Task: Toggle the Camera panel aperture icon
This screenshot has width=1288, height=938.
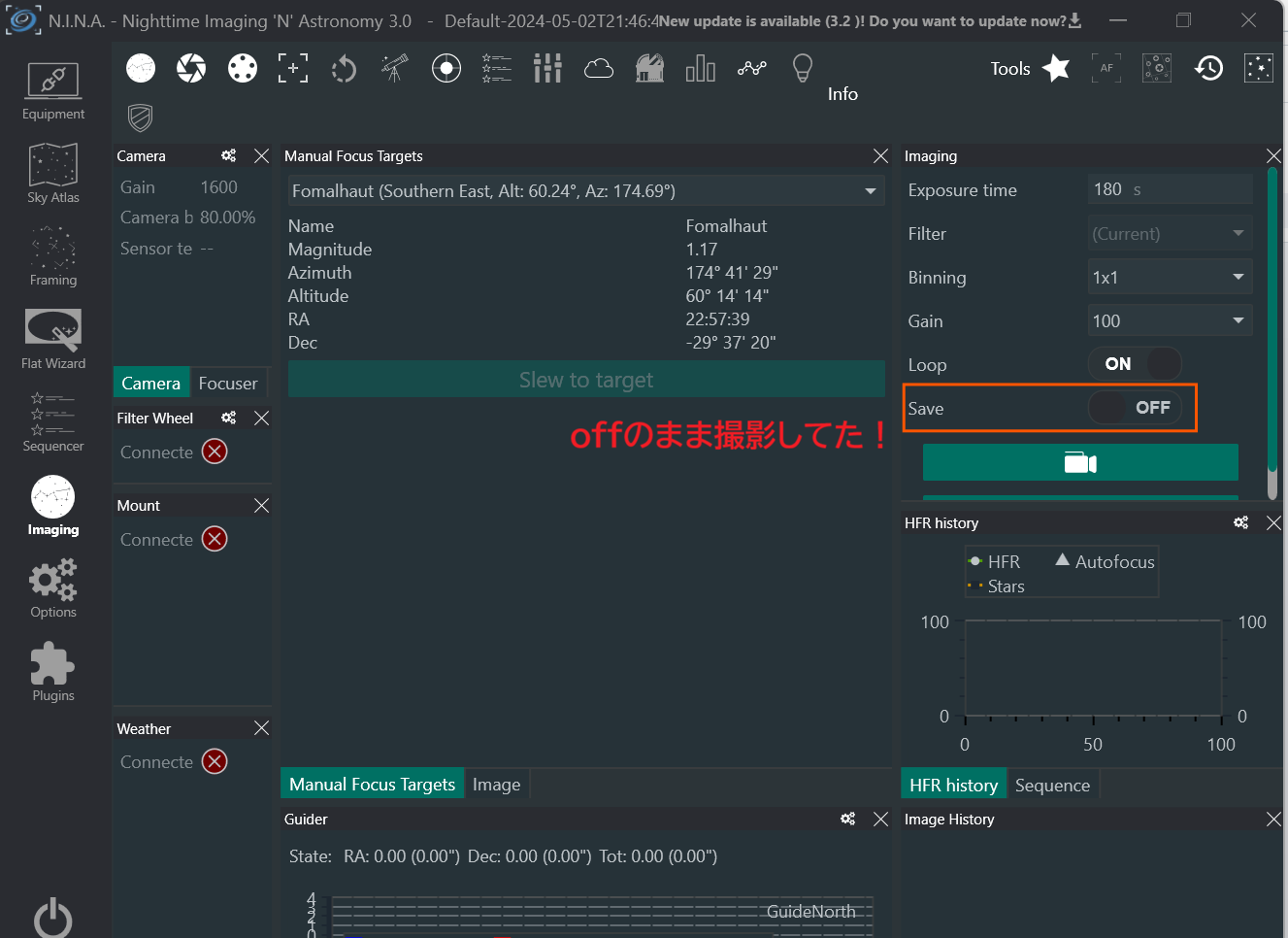Action: coord(191,68)
